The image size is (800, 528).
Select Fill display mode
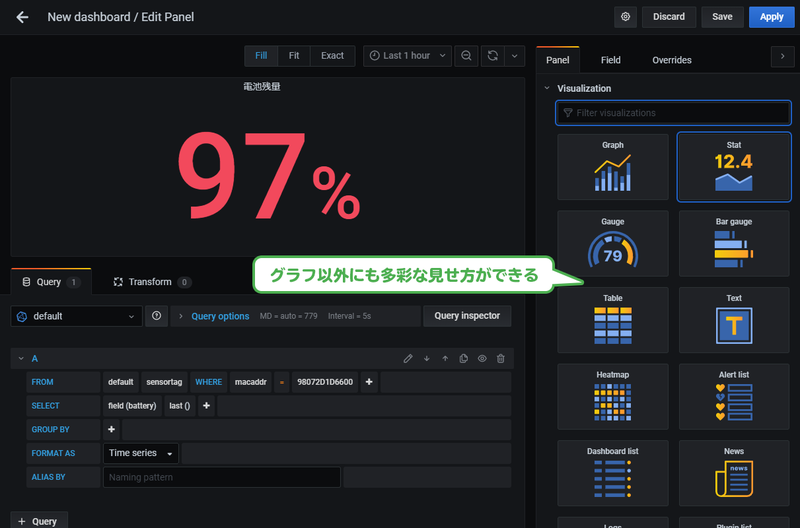click(261, 56)
